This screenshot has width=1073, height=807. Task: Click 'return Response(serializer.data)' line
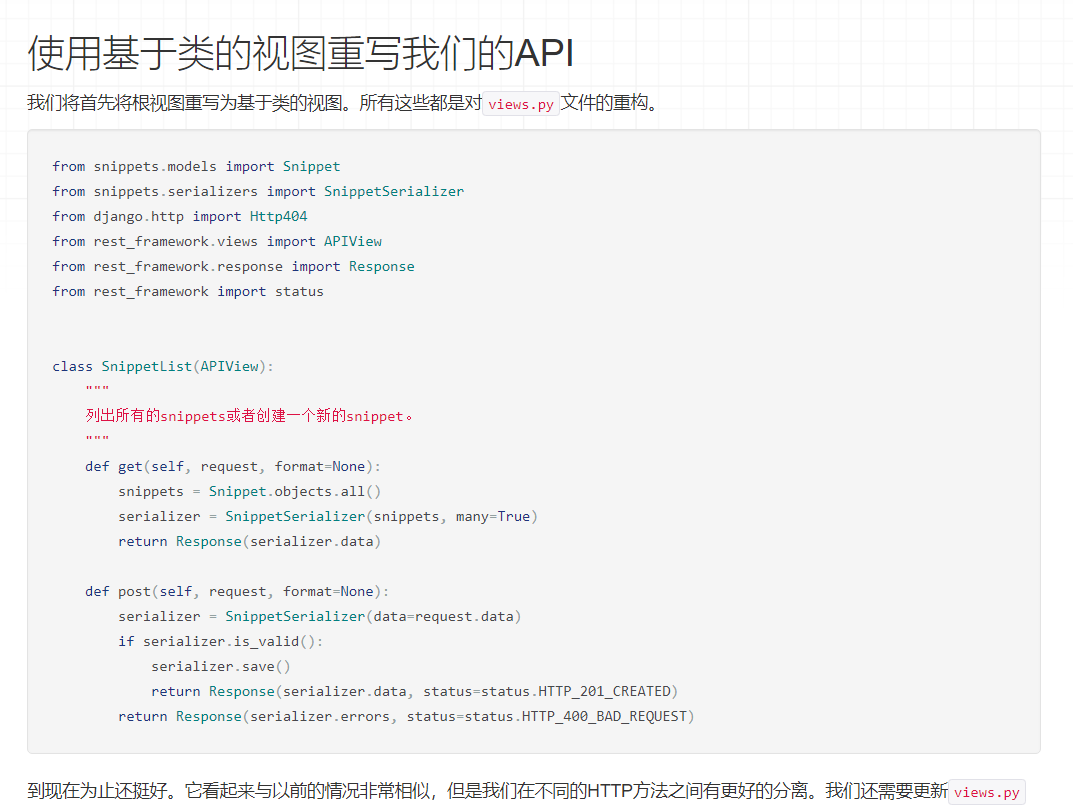[249, 541]
